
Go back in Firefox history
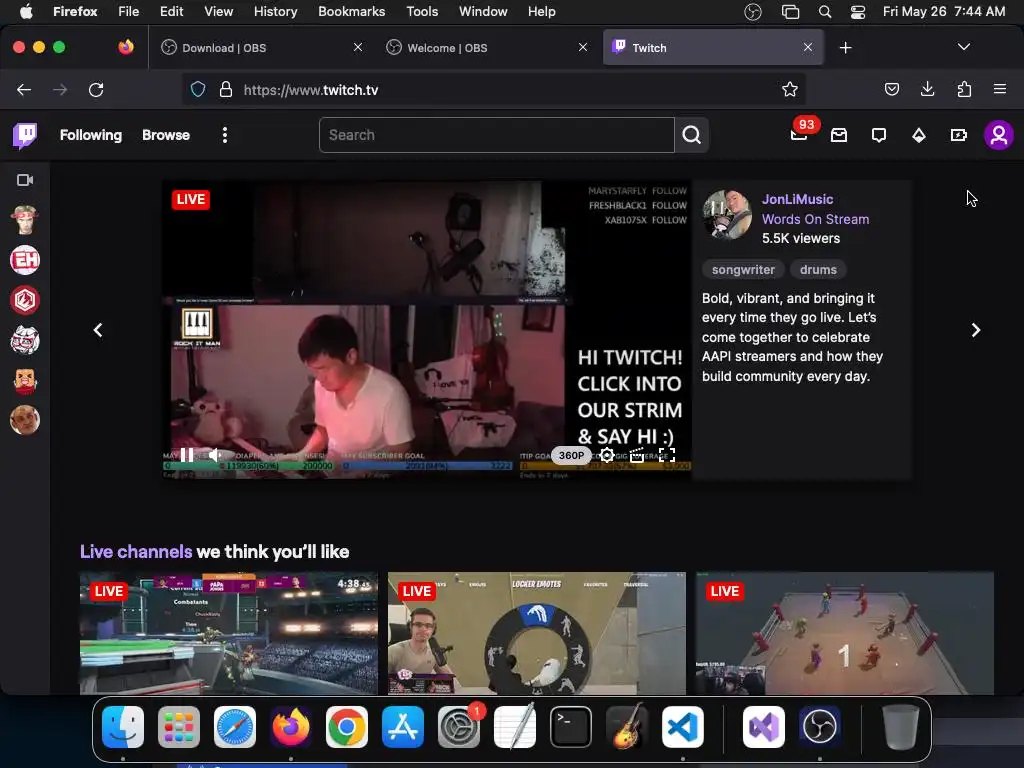pyautogui.click(x=24, y=90)
